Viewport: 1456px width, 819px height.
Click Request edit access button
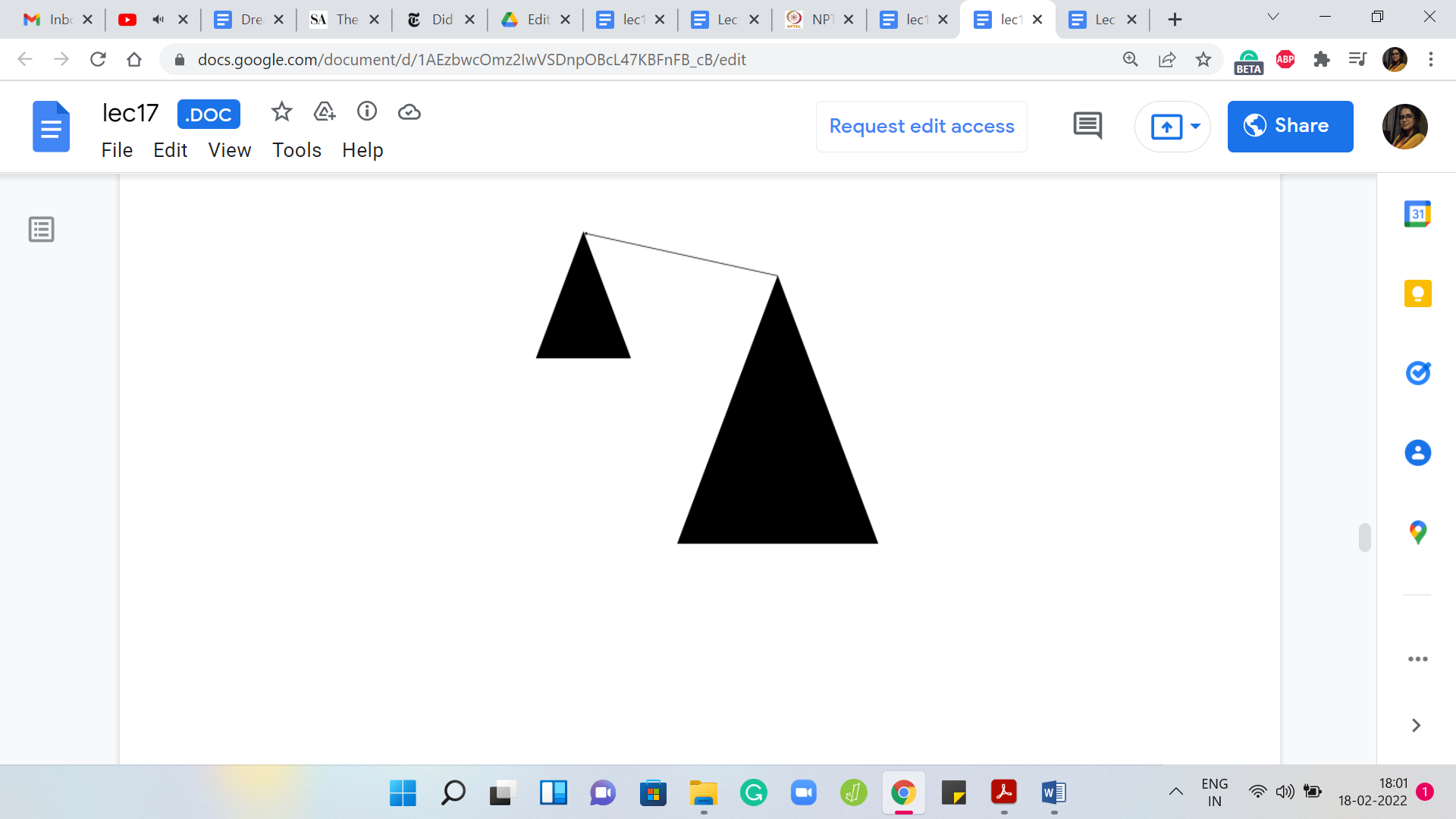[921, 126]
